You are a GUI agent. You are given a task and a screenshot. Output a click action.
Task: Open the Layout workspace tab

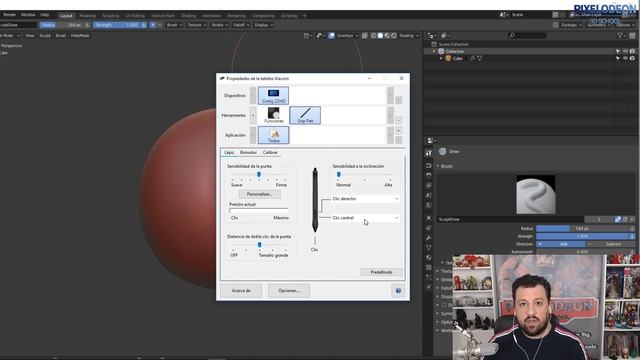tap(66, 16)
